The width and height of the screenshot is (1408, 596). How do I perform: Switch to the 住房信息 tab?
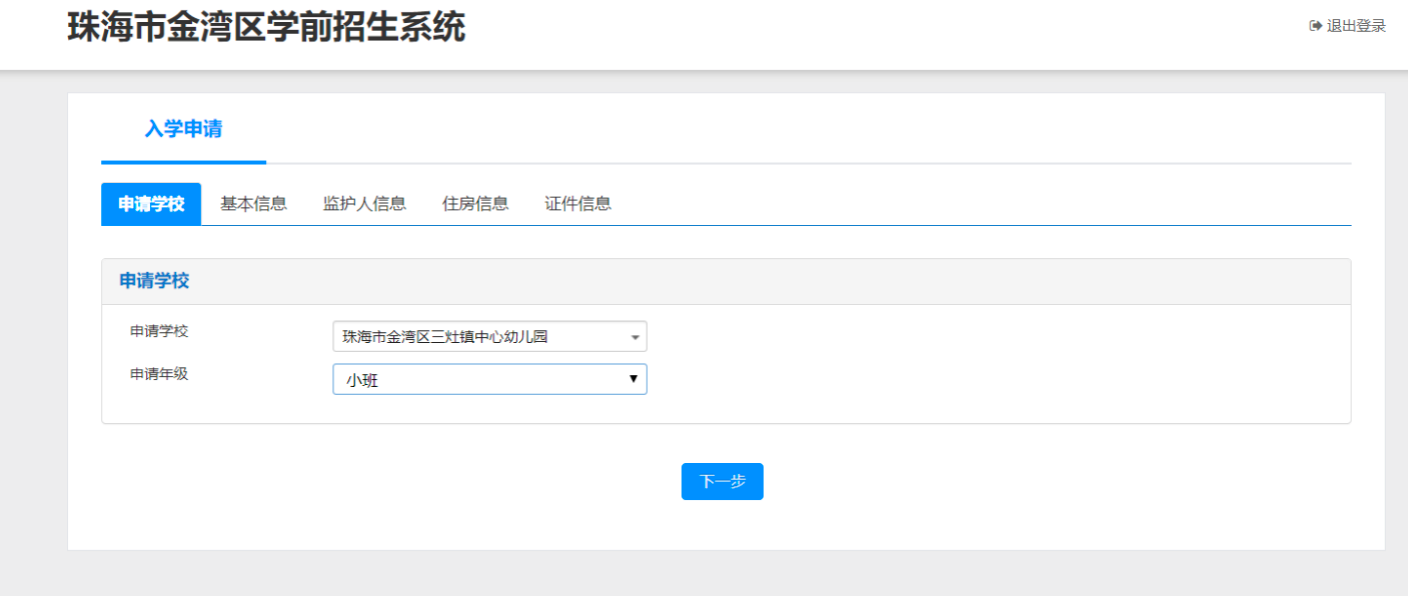click(475, 204)
